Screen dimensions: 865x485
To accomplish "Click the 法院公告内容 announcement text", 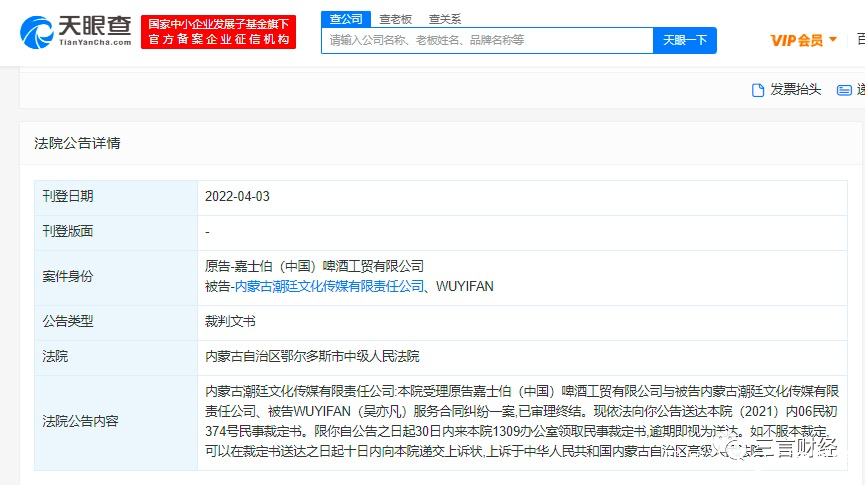I will pos(522,422).
